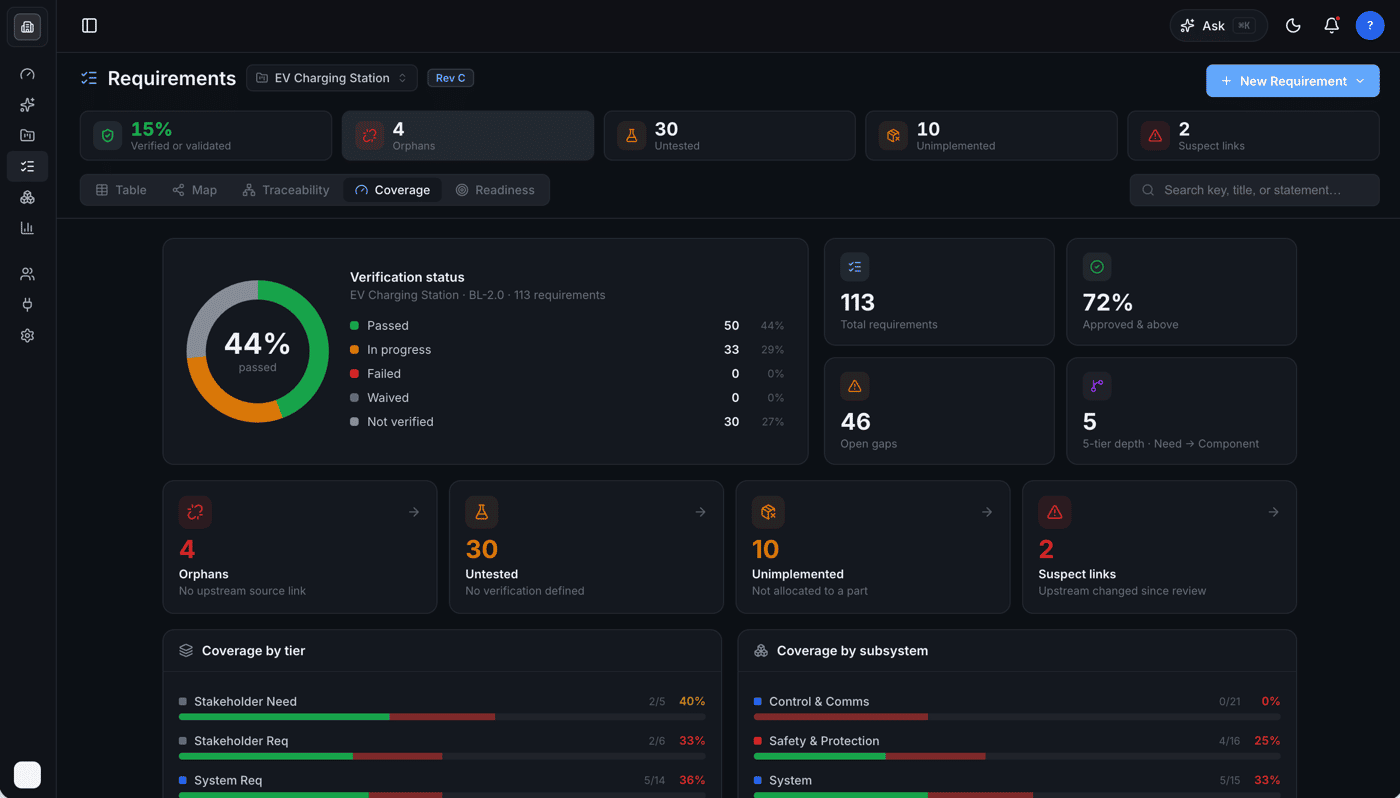Viewport: 1400px width, 798px height.
Task: Open Unimplemented details via its arrow
Action: (987, 512)
